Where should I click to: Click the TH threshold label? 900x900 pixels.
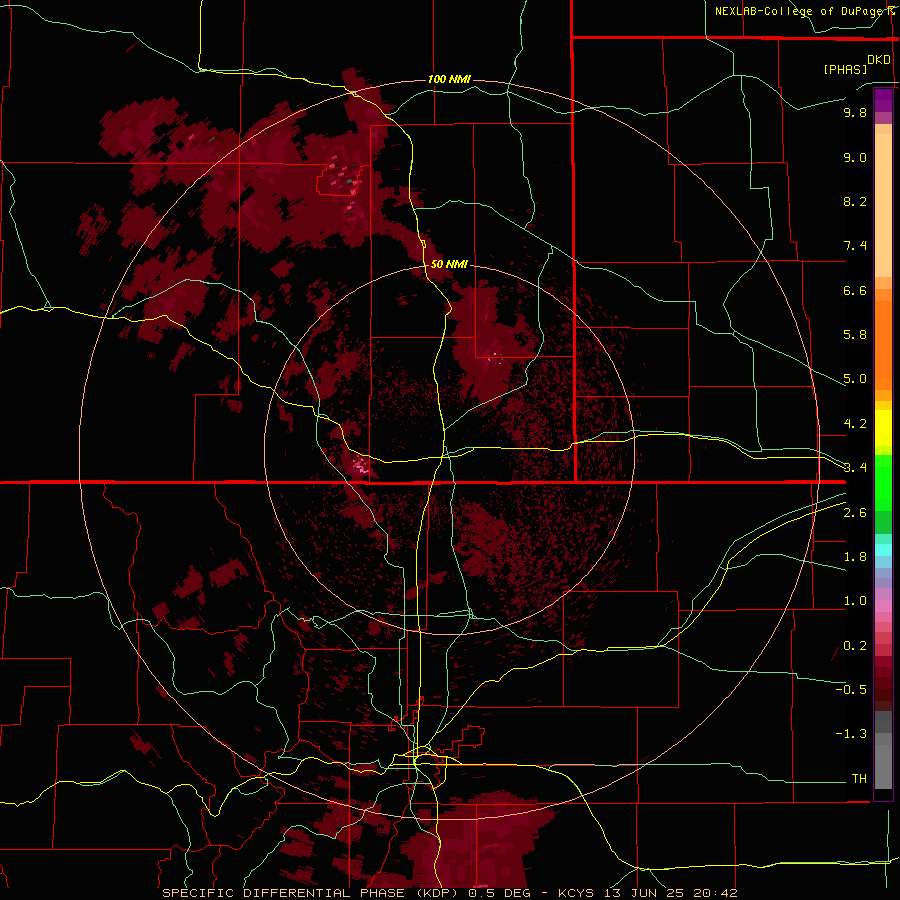pyautogui.click(x=859, y=779)
